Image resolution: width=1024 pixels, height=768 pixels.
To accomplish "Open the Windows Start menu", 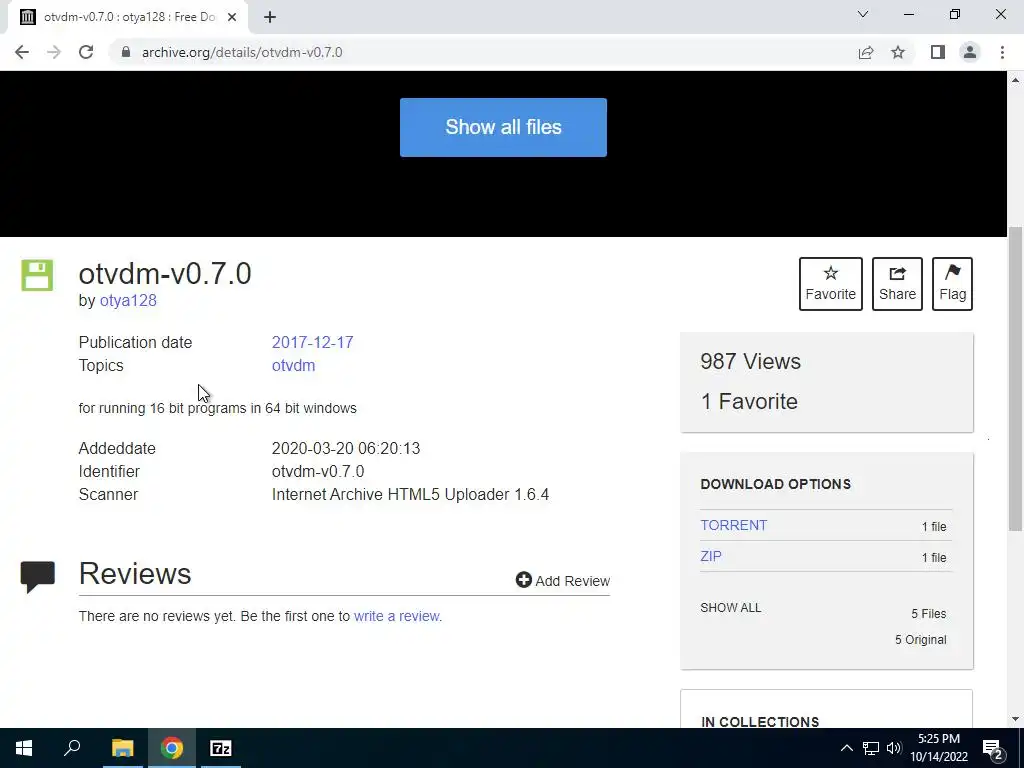I will 24,748.
